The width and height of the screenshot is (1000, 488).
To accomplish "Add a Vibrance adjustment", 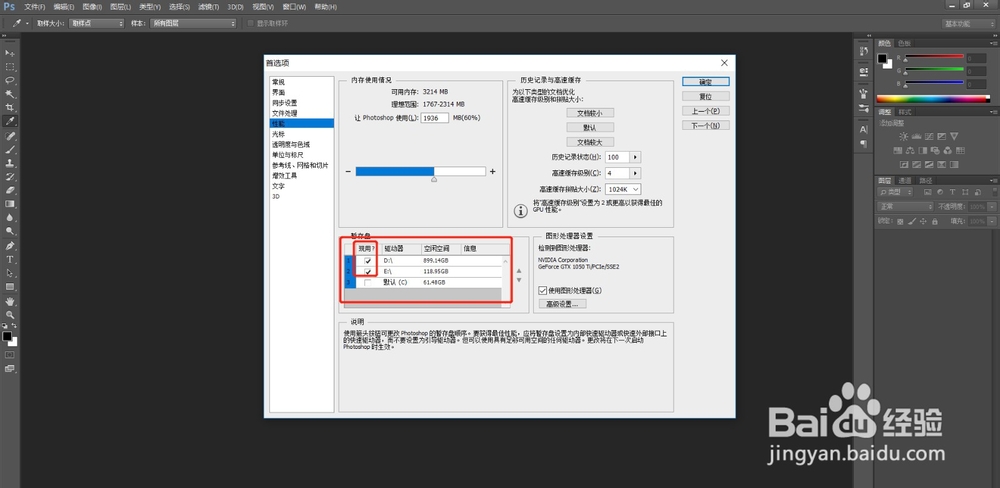I will point(954,137).
